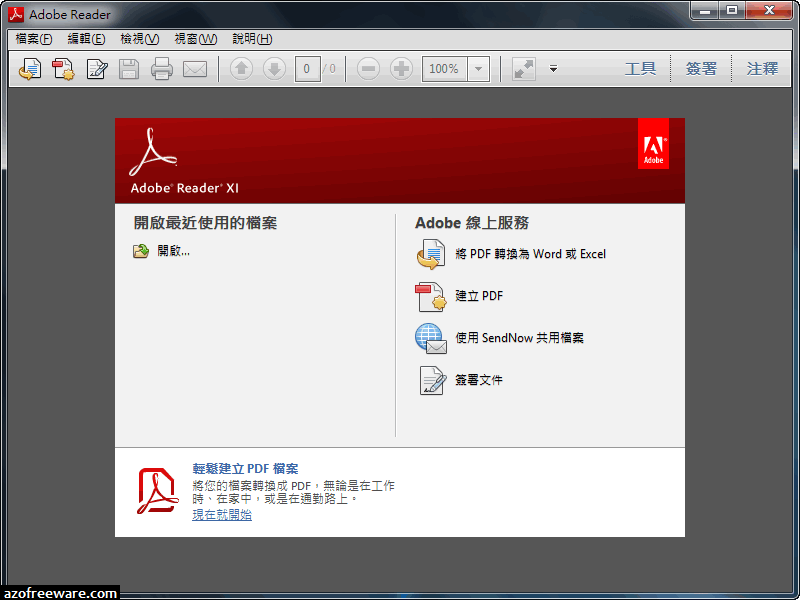Open the 工具 pane
Screen dimensions: 800x600
(640, 69)
